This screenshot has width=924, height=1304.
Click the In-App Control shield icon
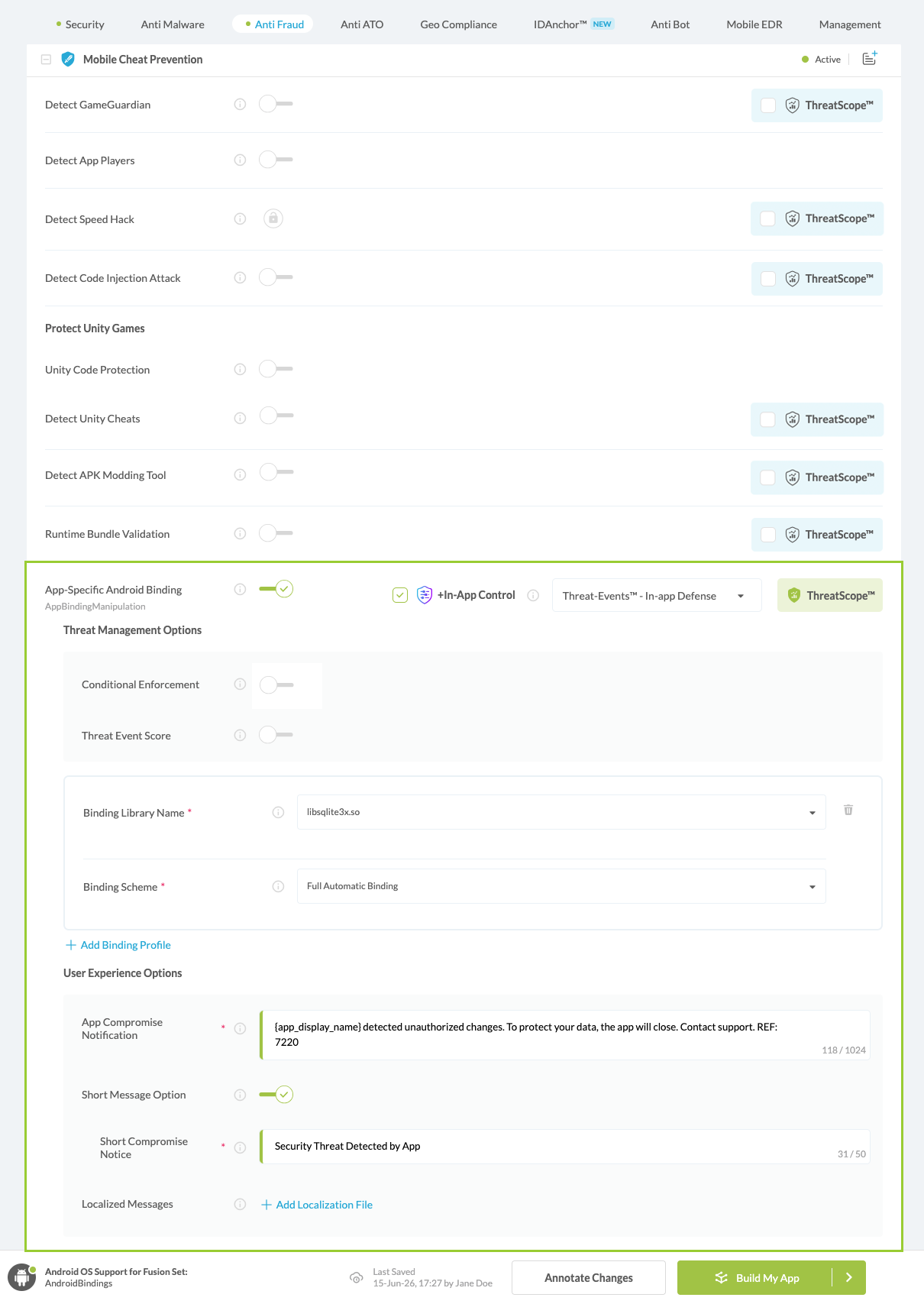pos(425,595)
